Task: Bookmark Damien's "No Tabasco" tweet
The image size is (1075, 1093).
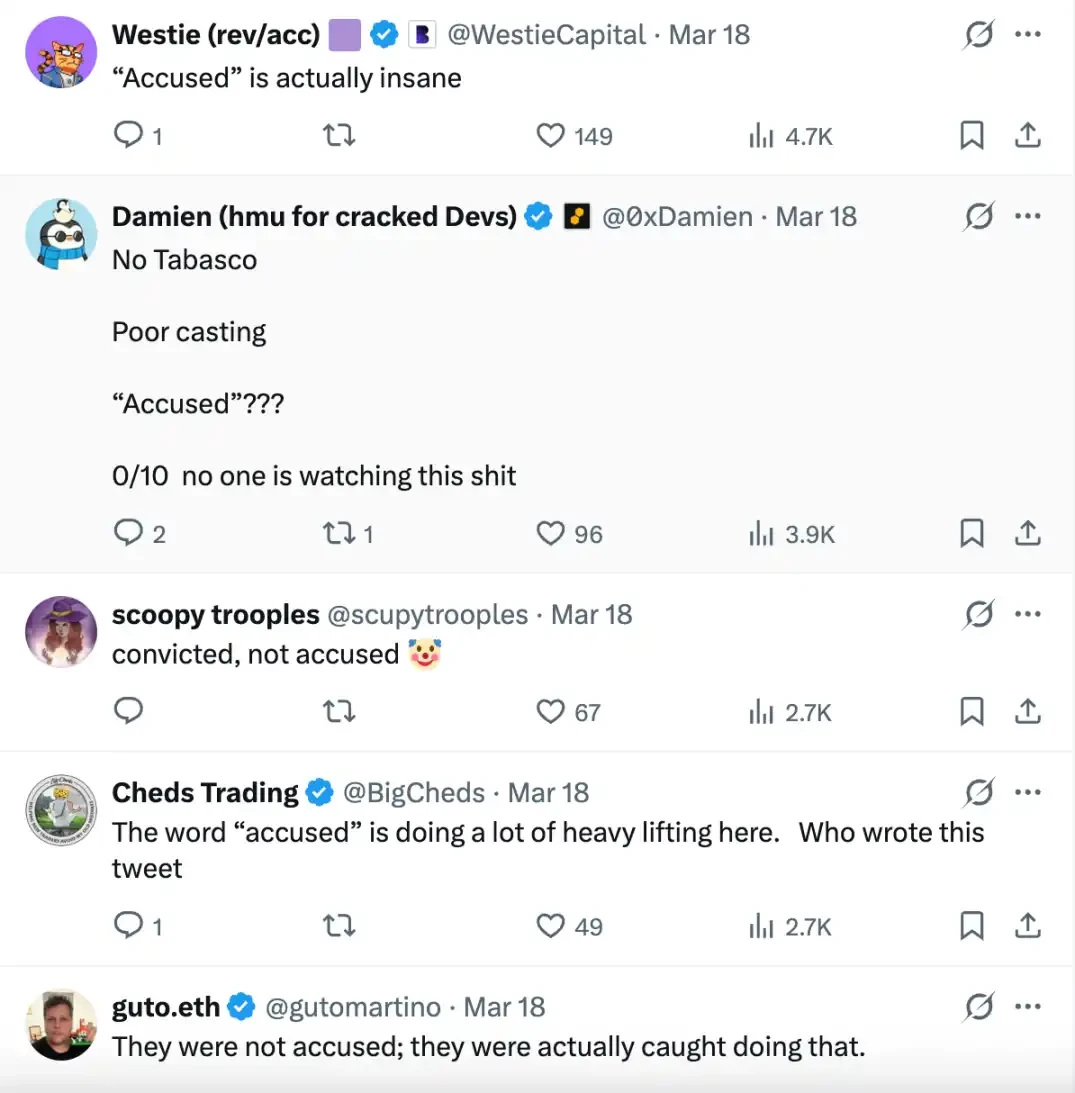Action: (x=971, y=534)
